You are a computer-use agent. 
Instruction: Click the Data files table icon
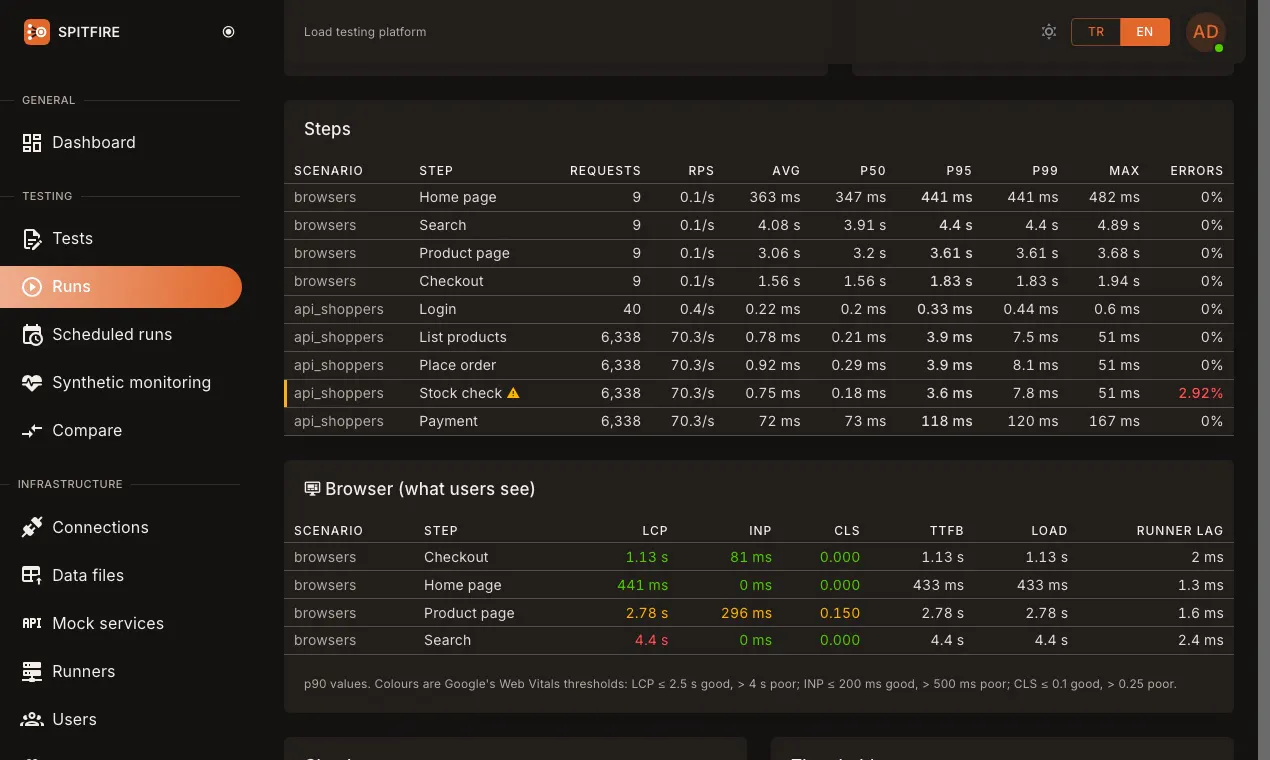(x=32, y=575)
